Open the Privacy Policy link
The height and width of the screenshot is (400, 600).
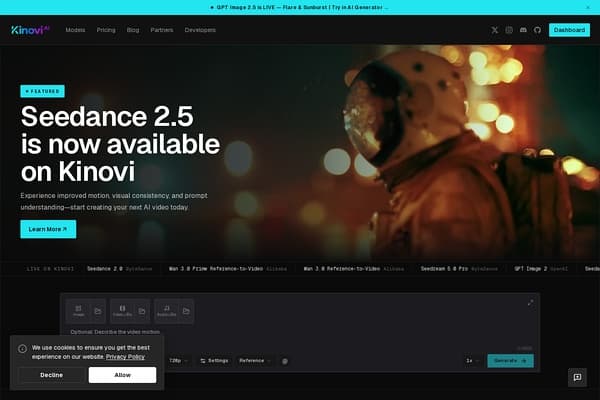tap(126, 357)
